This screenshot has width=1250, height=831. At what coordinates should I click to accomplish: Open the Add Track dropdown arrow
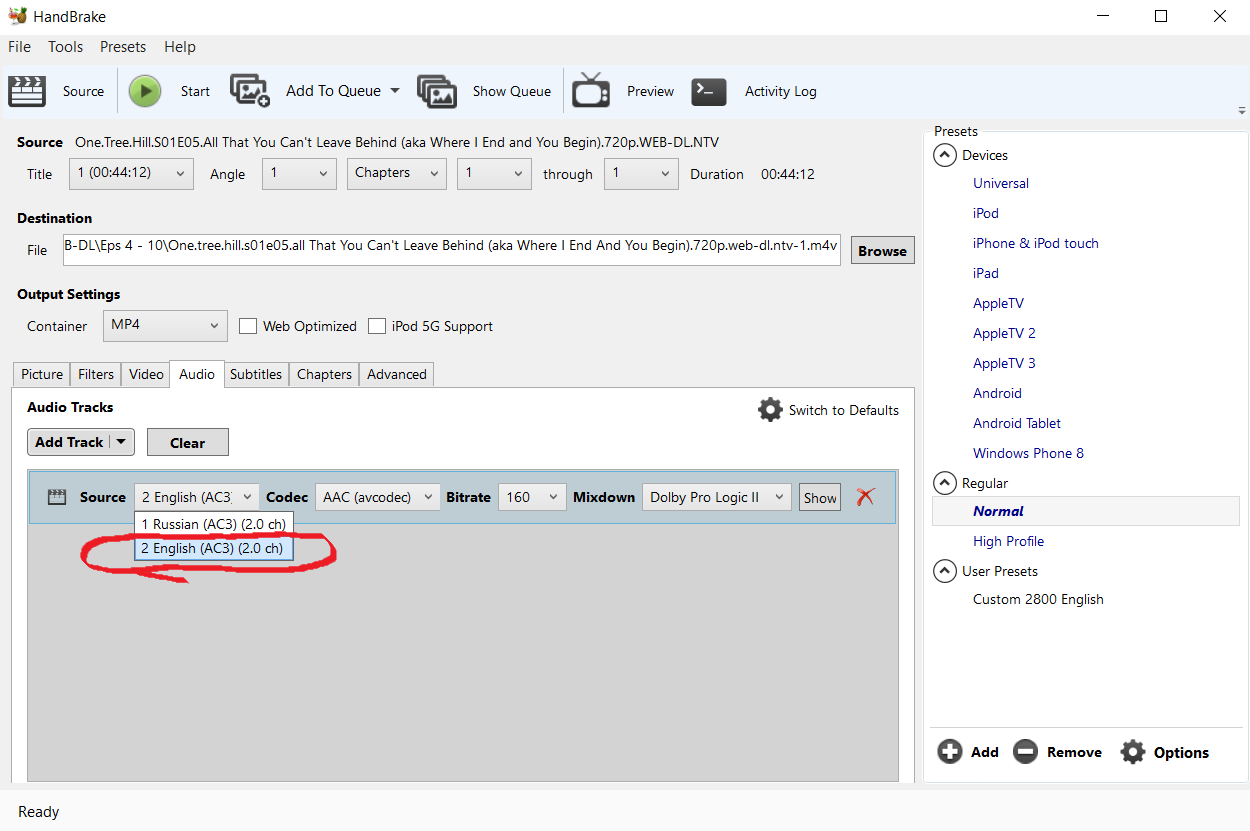[121, 442]
